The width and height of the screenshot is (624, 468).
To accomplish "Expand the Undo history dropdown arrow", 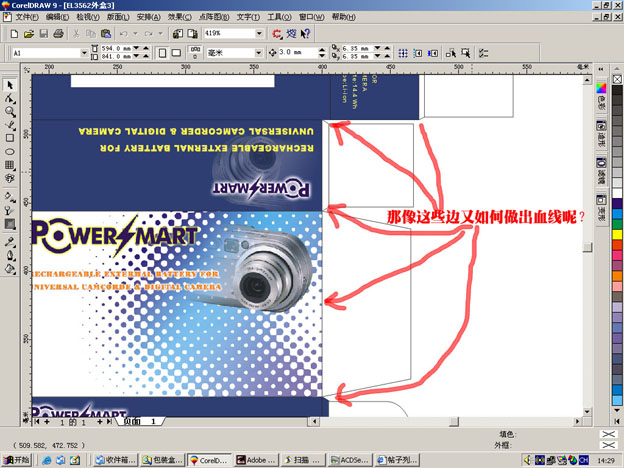I will (x=135, y=34).
